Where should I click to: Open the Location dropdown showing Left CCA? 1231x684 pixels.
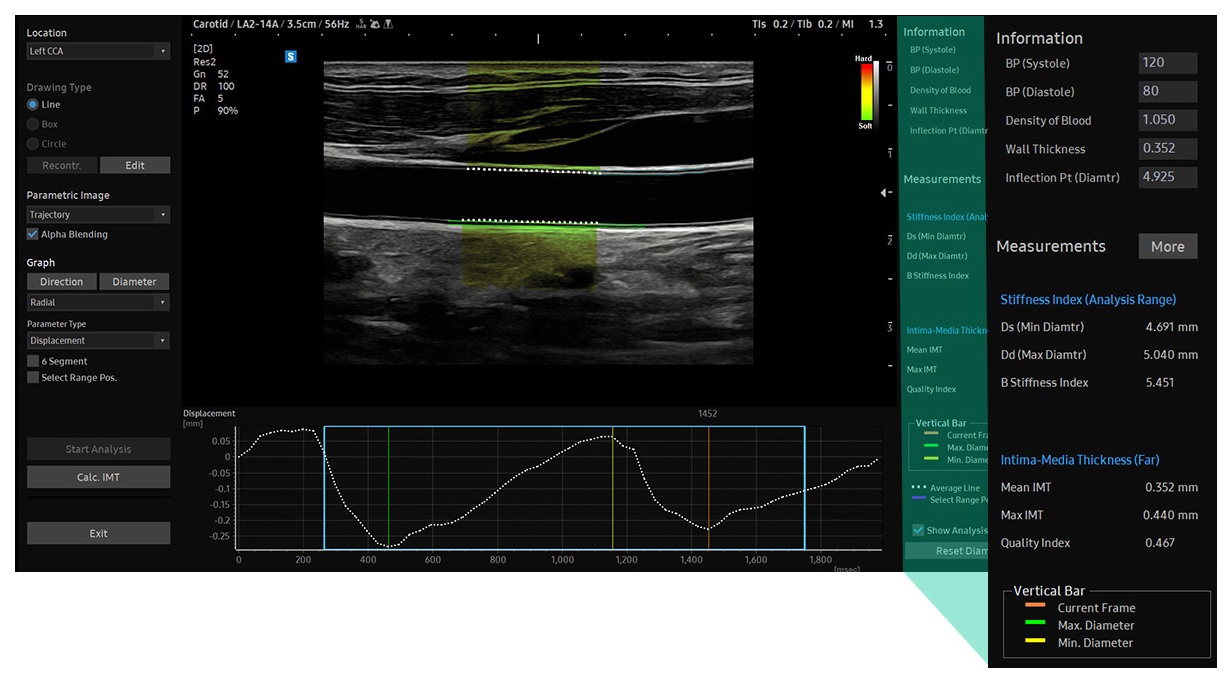click(98, 51)
